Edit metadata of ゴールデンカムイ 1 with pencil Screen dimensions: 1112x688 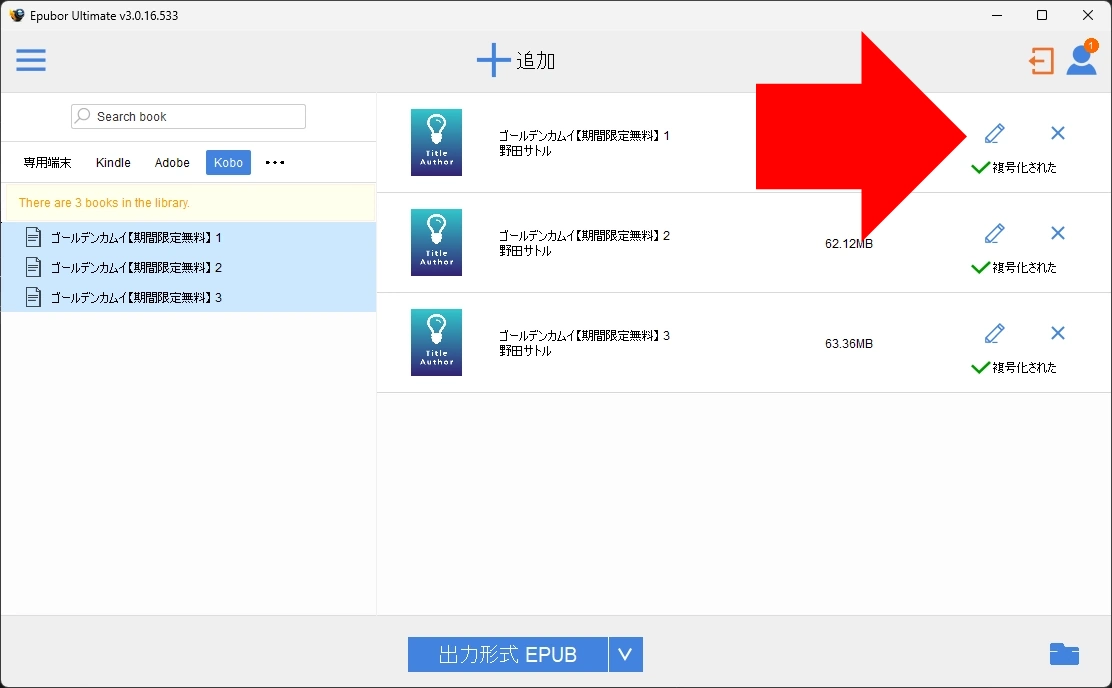pos(994,133)
